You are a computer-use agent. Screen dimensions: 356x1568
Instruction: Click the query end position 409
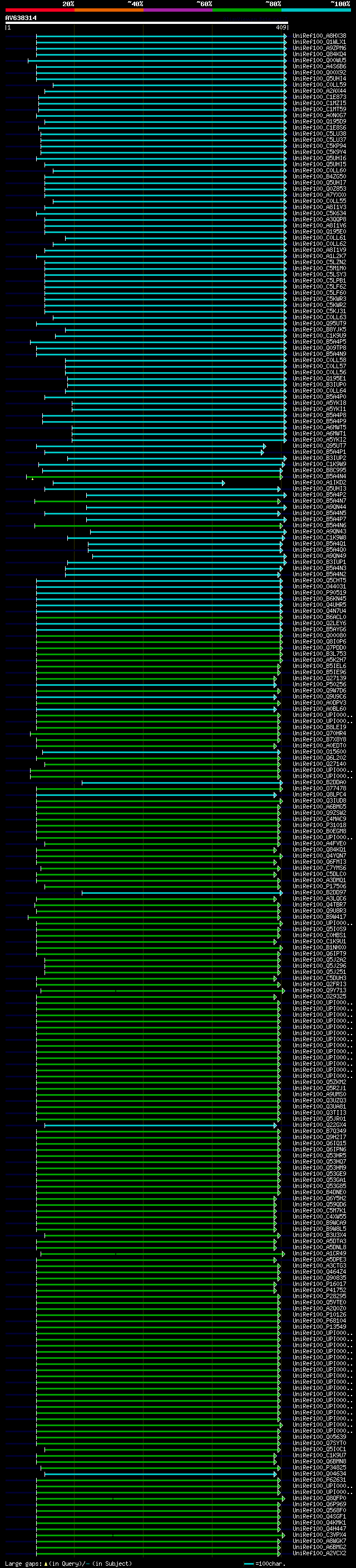click(280, 27)
